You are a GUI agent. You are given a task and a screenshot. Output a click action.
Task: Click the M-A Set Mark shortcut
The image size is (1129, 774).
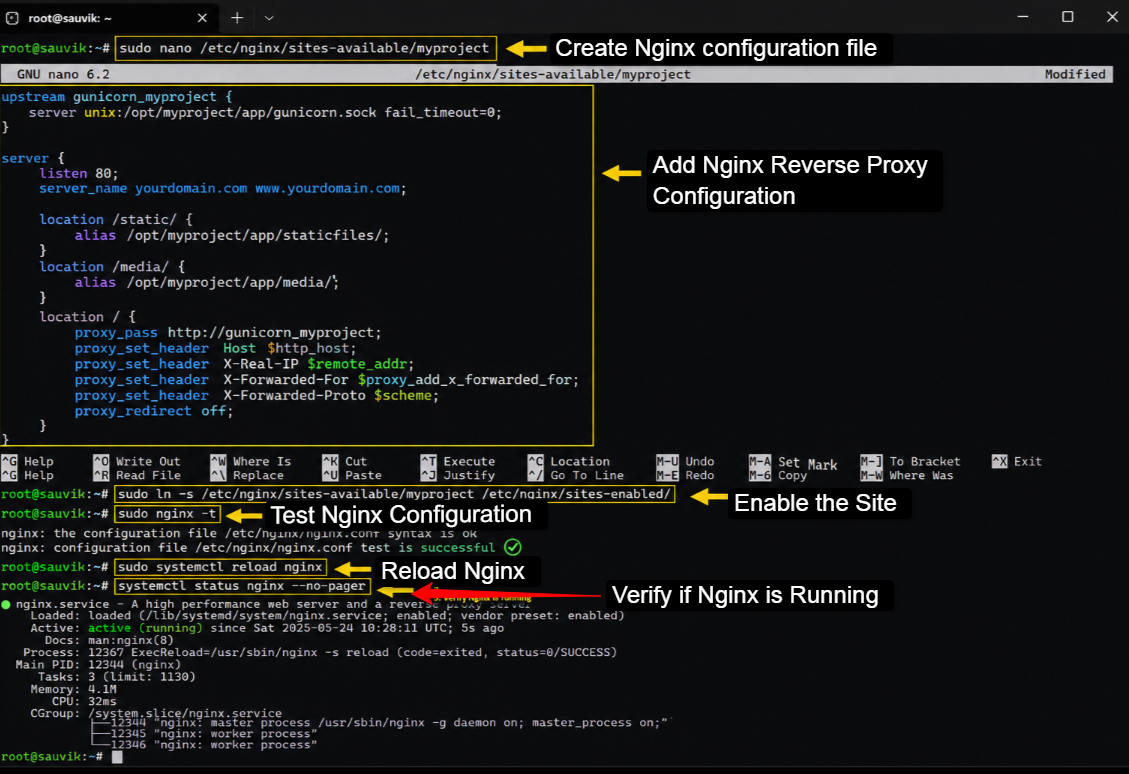tap(793, 463)
